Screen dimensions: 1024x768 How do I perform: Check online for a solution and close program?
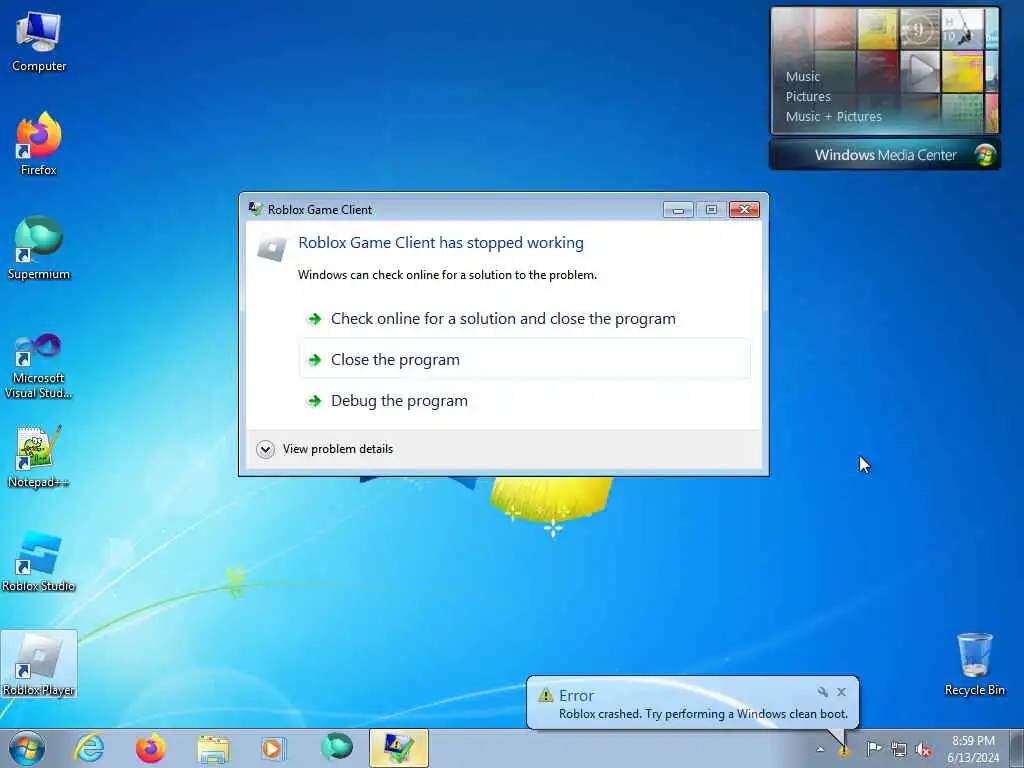(524, 319)
